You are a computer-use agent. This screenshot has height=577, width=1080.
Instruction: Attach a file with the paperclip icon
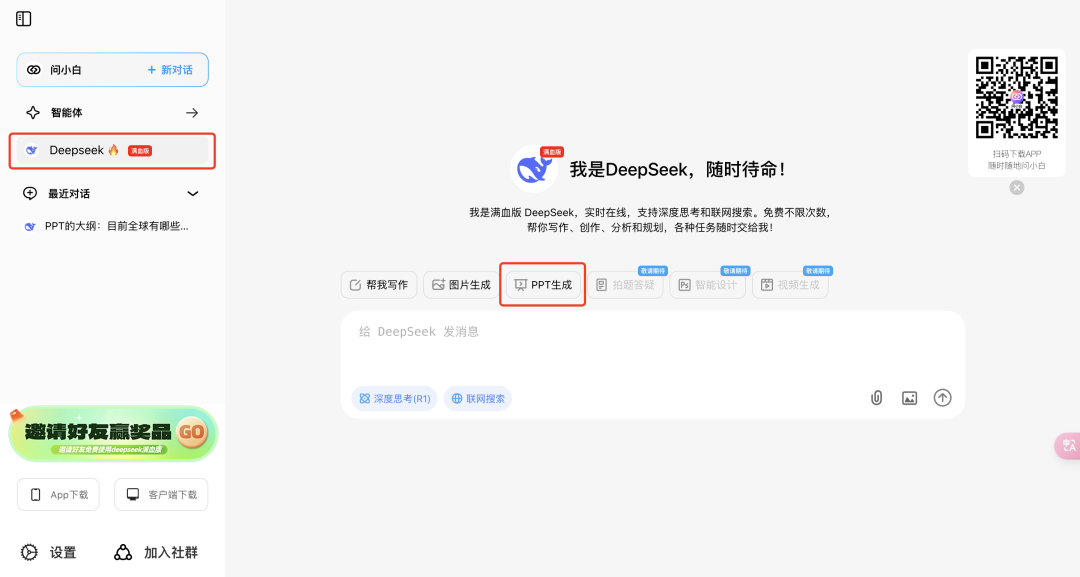click(x=876, y=398)
